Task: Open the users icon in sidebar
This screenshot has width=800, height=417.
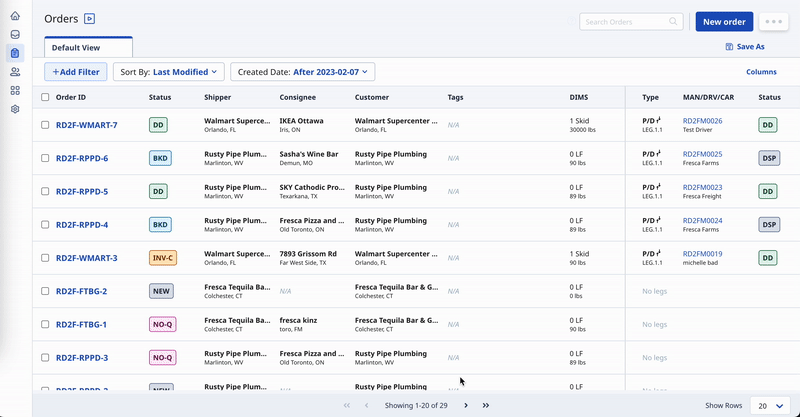Action: [x=15, y=72]
